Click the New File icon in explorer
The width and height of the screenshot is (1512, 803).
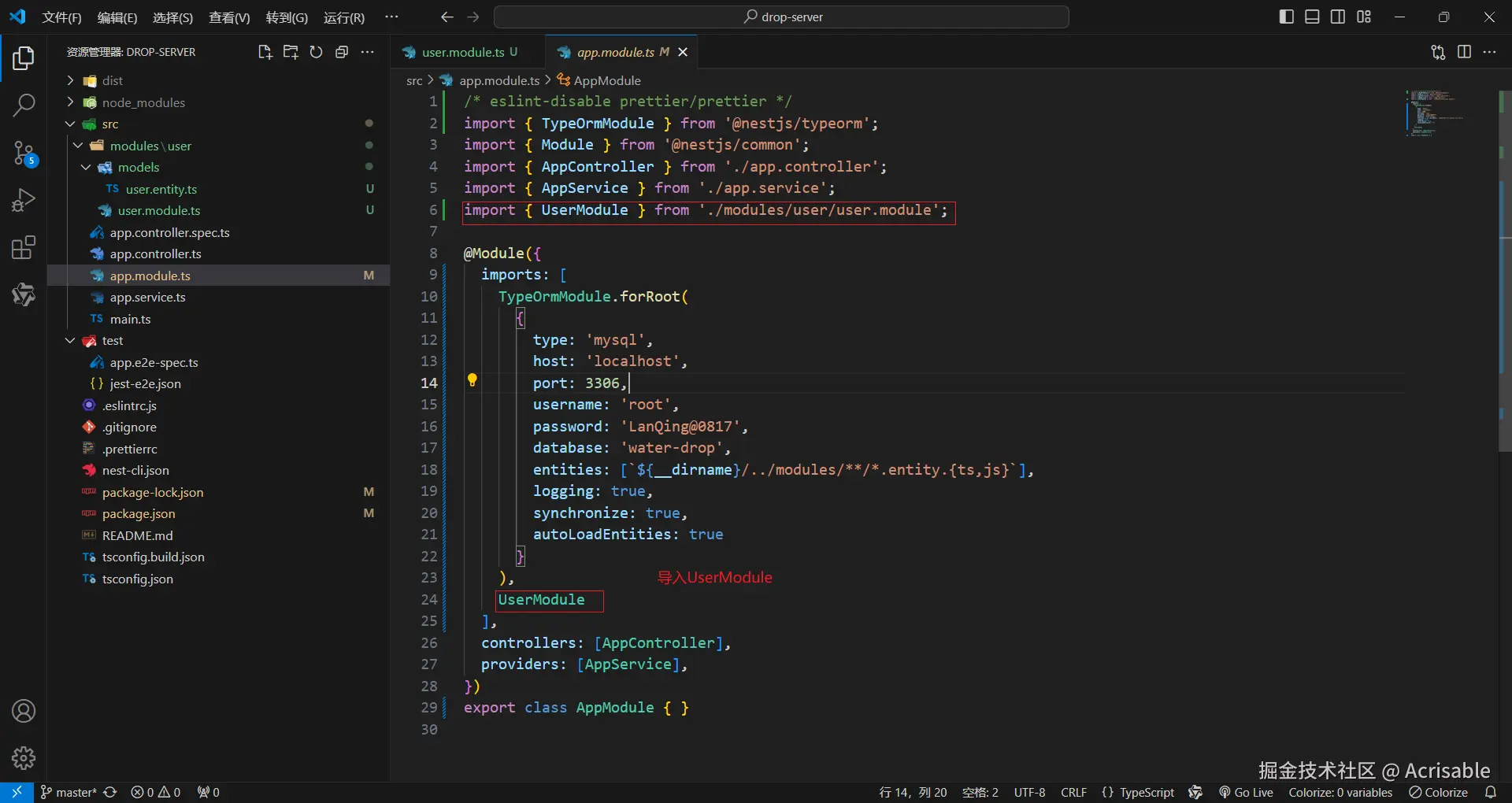pyautogui.click(x=265, y=52)
